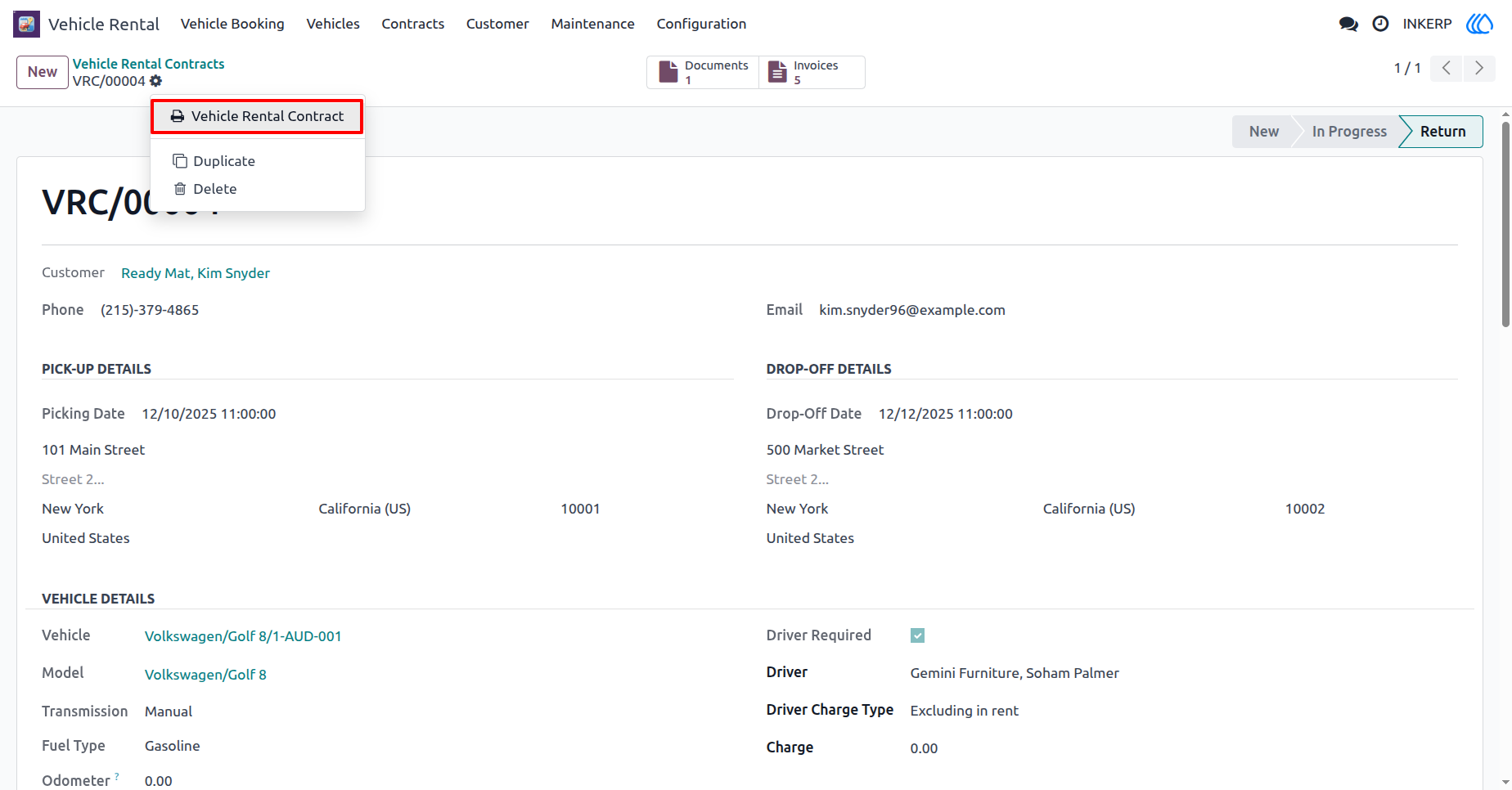Screen dimensions: 1512x790
Task: Open the activities clock icon
Action: pyautogui.click(x=1380, y=24)
